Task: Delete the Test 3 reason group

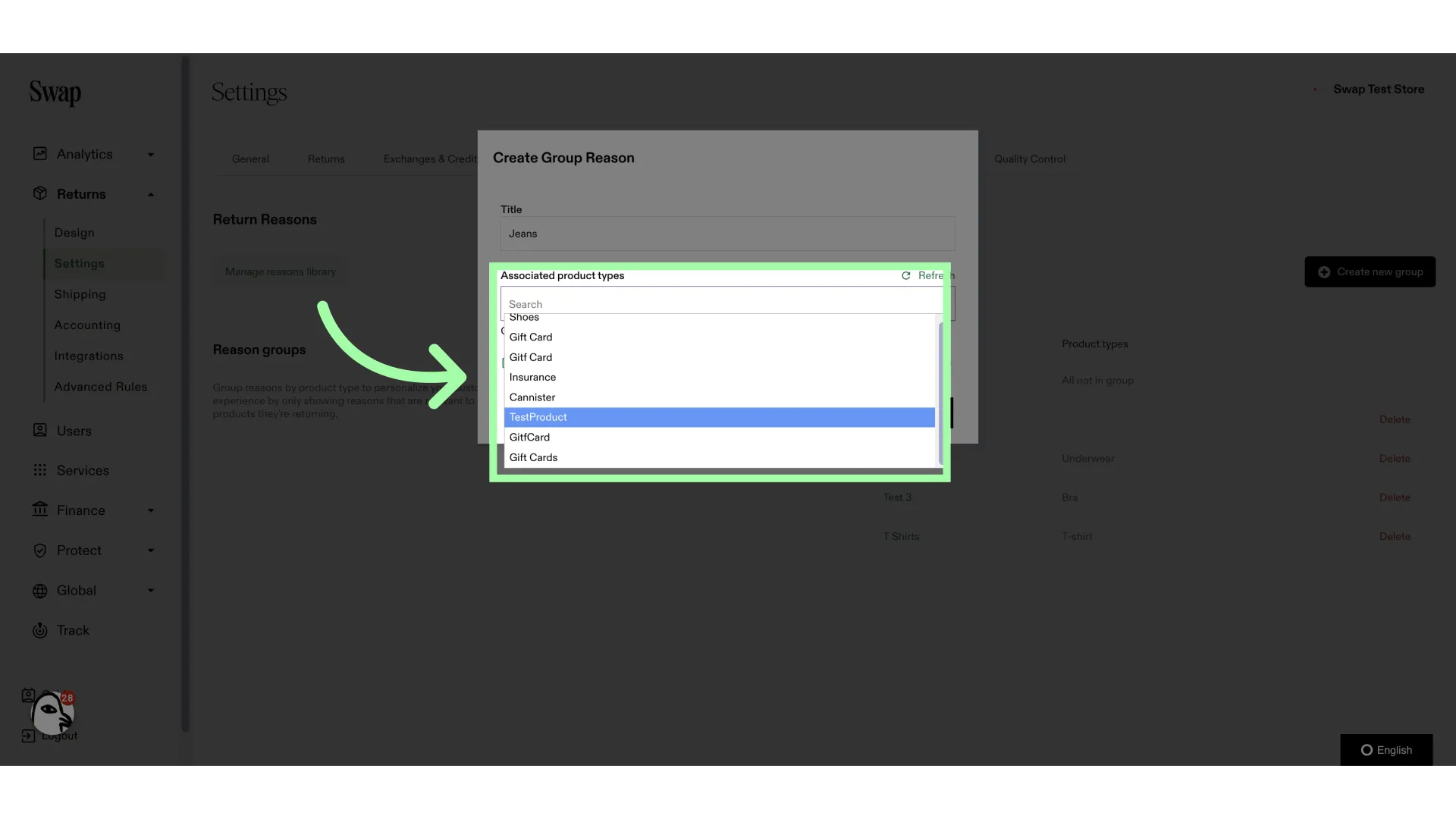Action: [1395, 497]
